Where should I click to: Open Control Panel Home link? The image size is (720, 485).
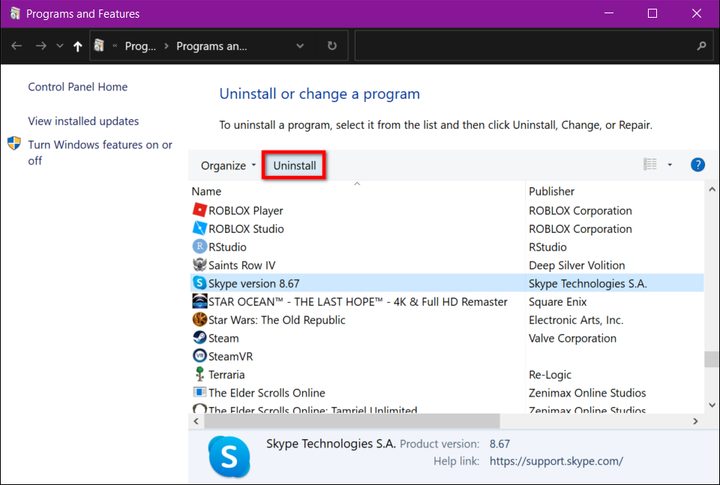tap(78, 87)
